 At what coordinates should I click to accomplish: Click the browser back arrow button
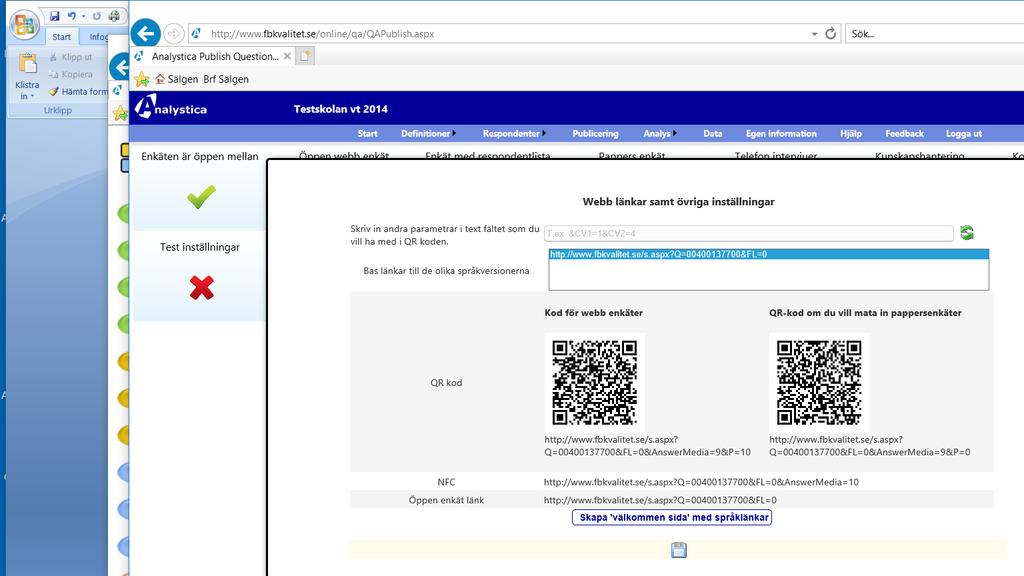pyautogui.click(x=146, y=33)
